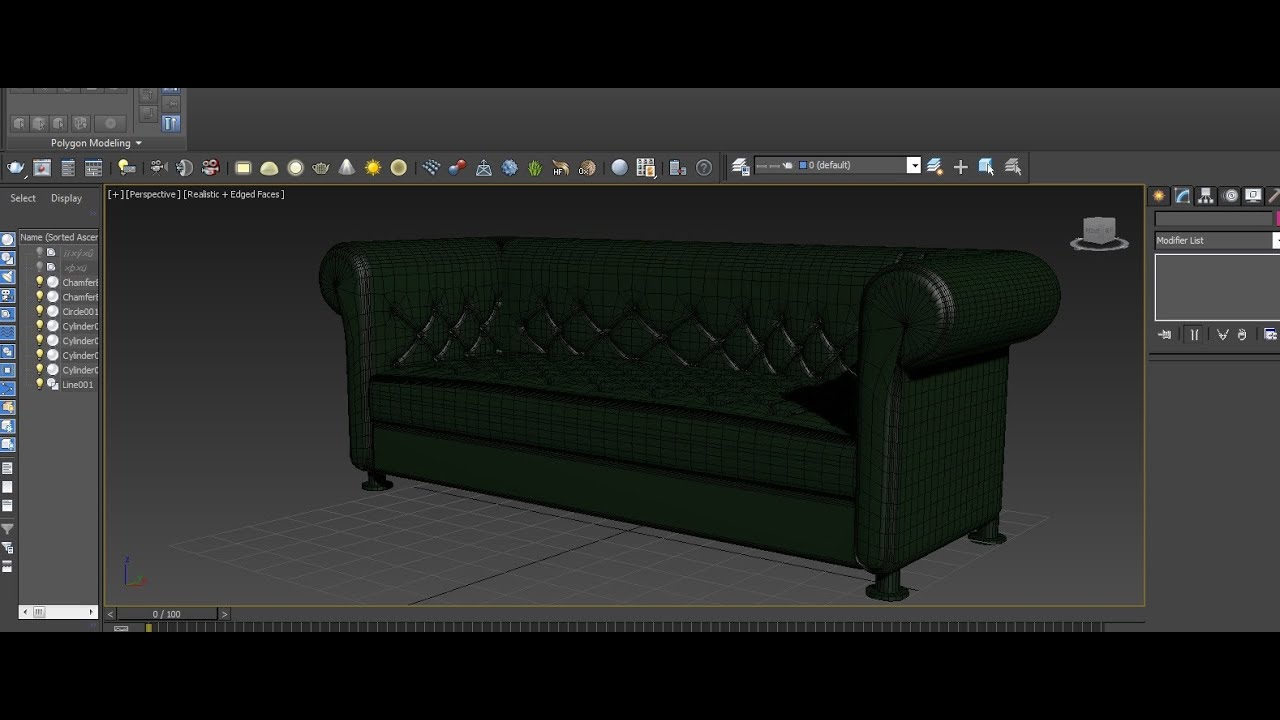Click the yellow ring tube primitive icon
1280x720 pixels.
[x=295, y=168]
